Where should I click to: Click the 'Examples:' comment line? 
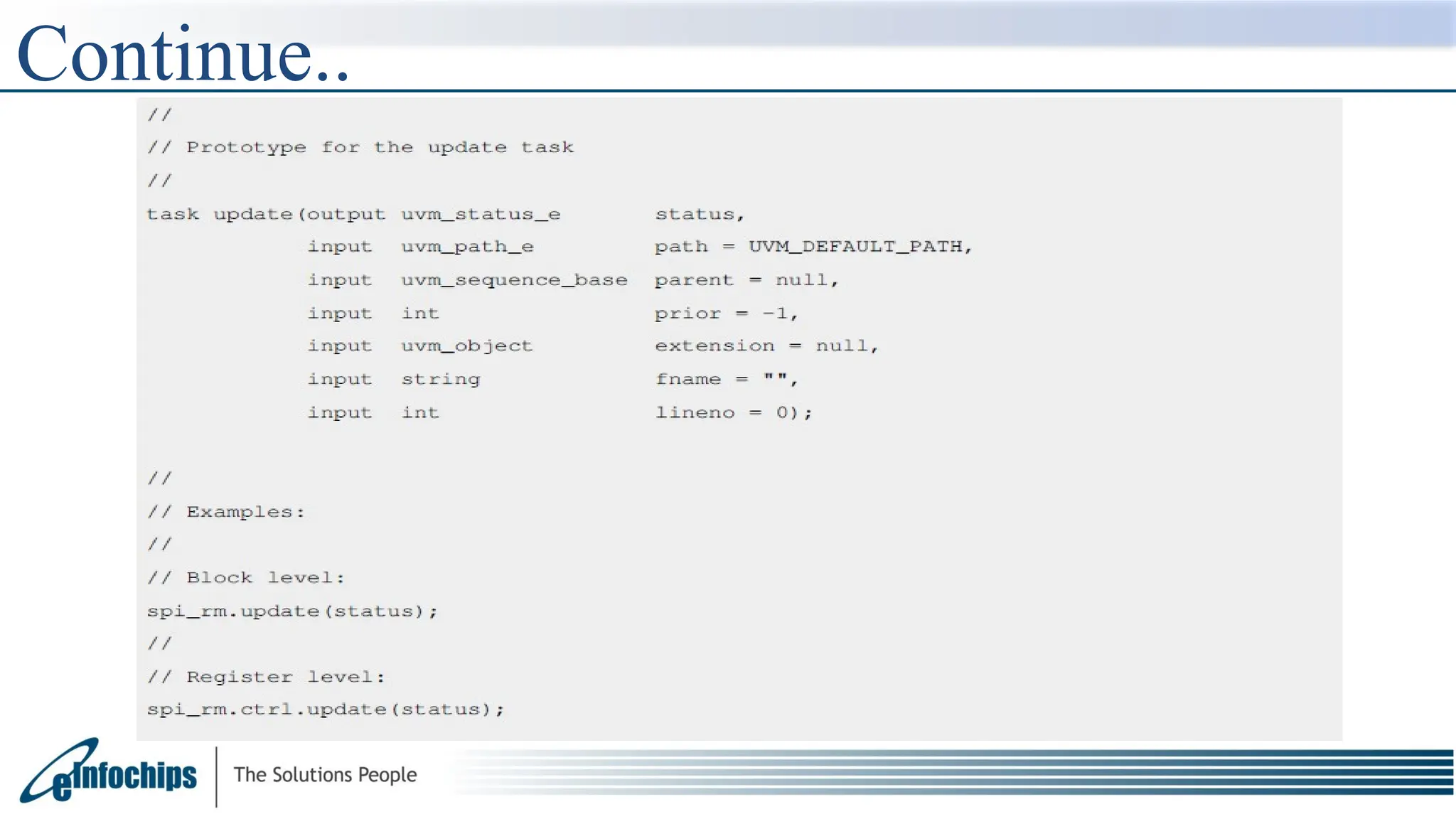click(x=245, y=512)
